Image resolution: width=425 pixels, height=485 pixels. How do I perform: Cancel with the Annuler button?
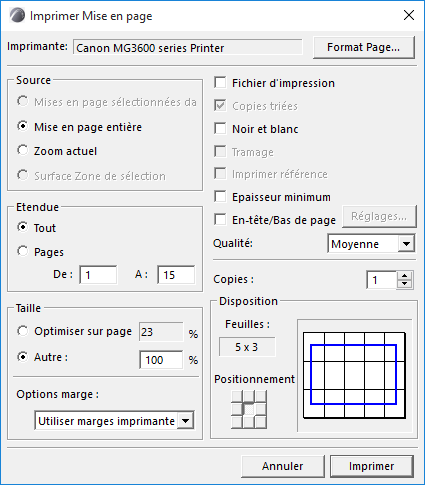click(282, 466)
